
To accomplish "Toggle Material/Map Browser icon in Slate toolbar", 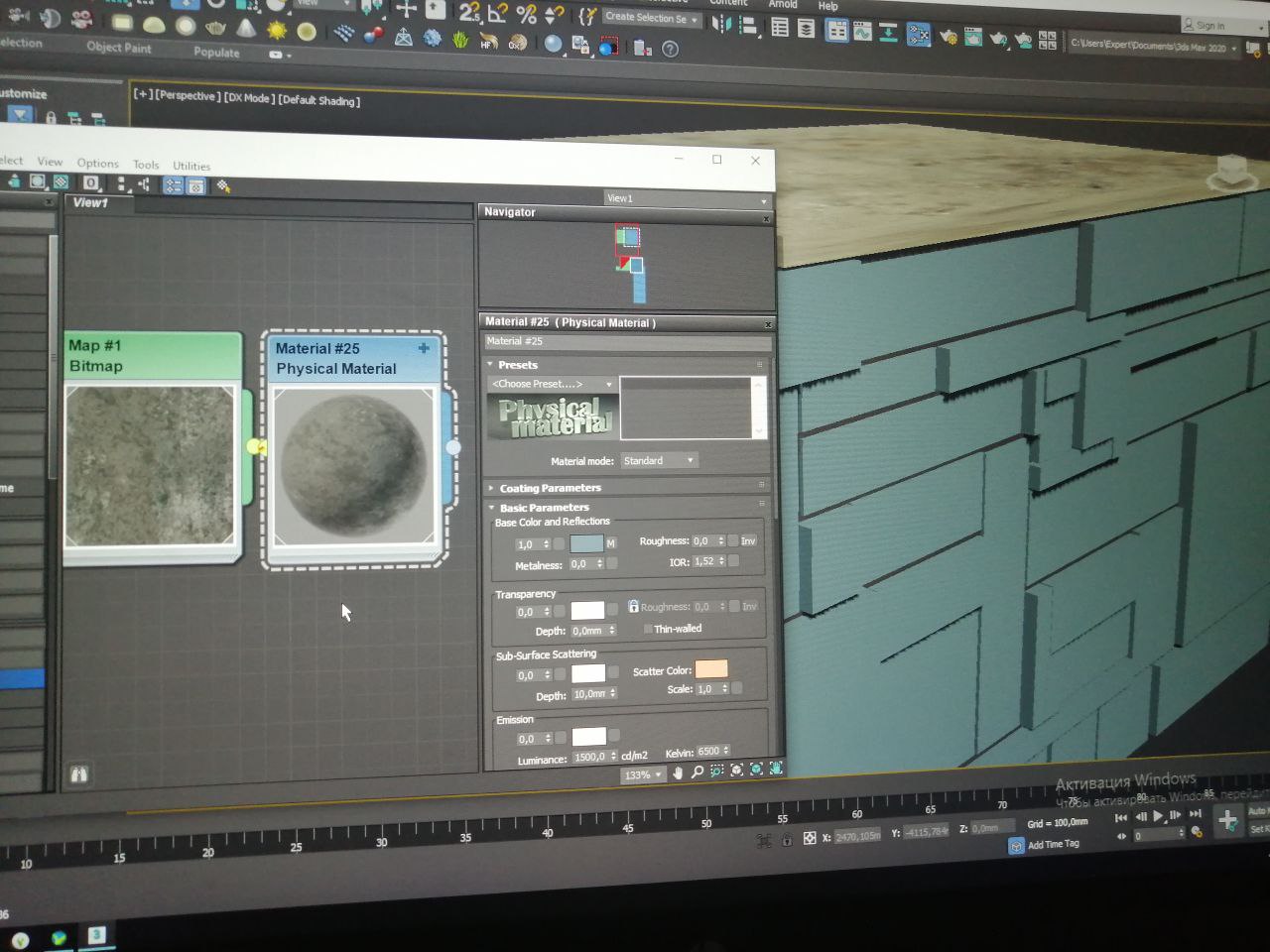I will coord(173,185).
